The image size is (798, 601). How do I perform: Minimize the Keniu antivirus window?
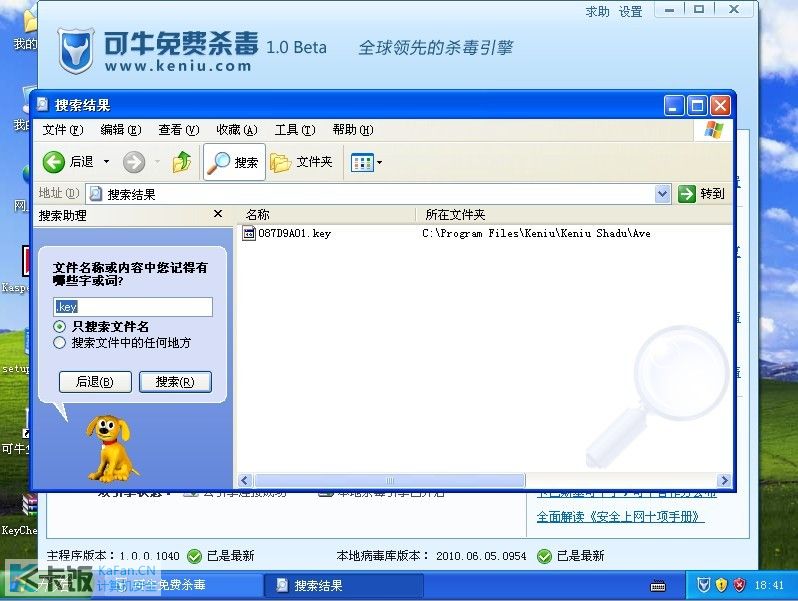[x=670, y=10]
